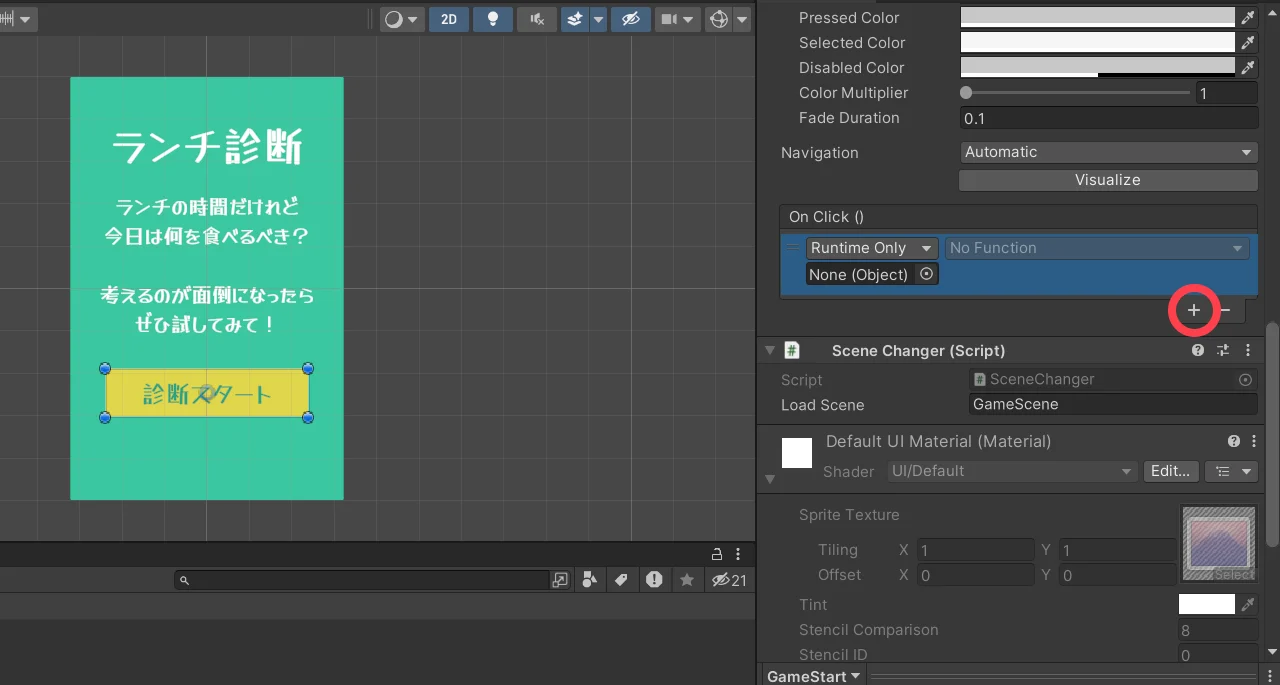Toggle scene lighting bulb icon

pyautogui.click(x=493, y=19)
